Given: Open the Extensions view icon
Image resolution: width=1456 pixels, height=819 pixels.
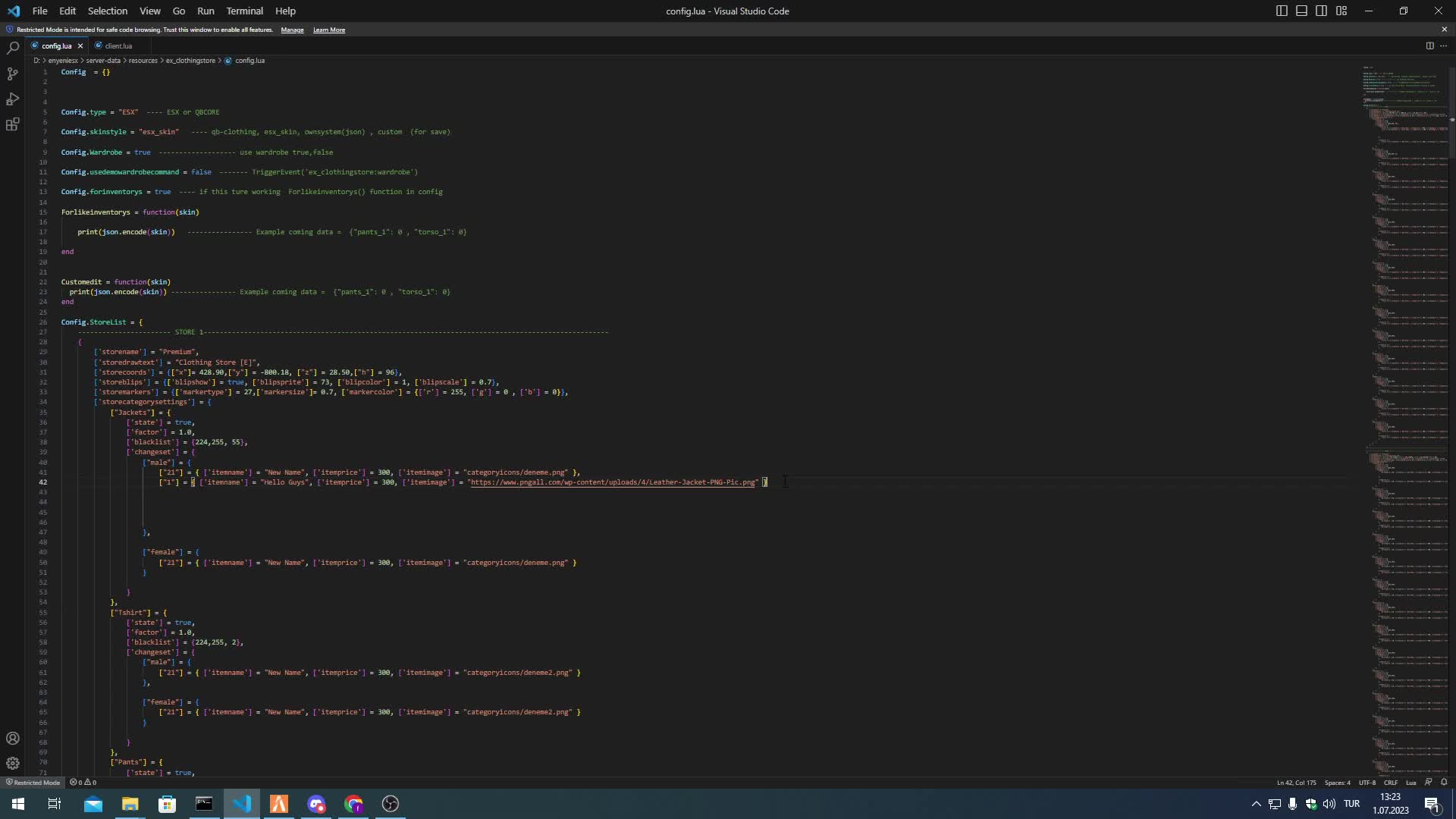Looking at the screenshot, I should [12, 125].
